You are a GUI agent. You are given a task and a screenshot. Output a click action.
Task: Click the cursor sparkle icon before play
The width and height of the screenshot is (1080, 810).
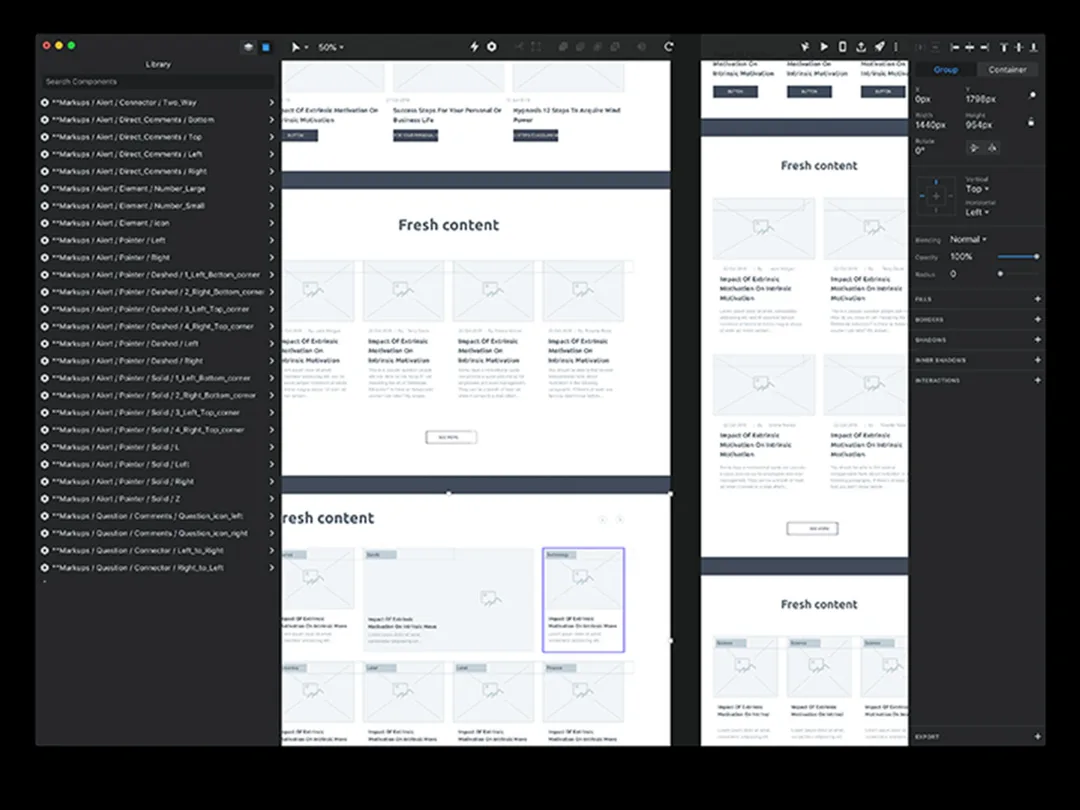coord(804,46)
